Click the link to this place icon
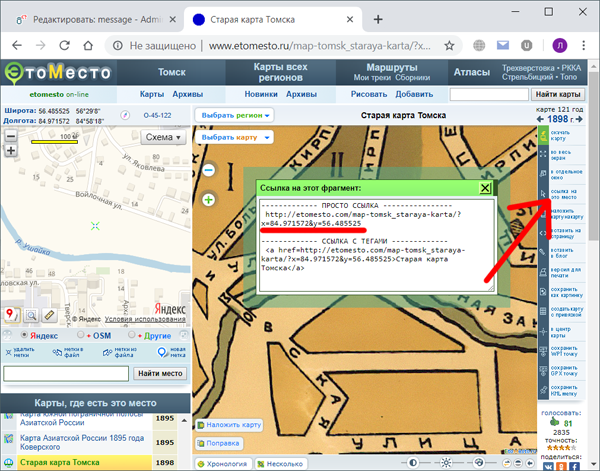Viewport: 600px width, 471px height. click(543, 194)
